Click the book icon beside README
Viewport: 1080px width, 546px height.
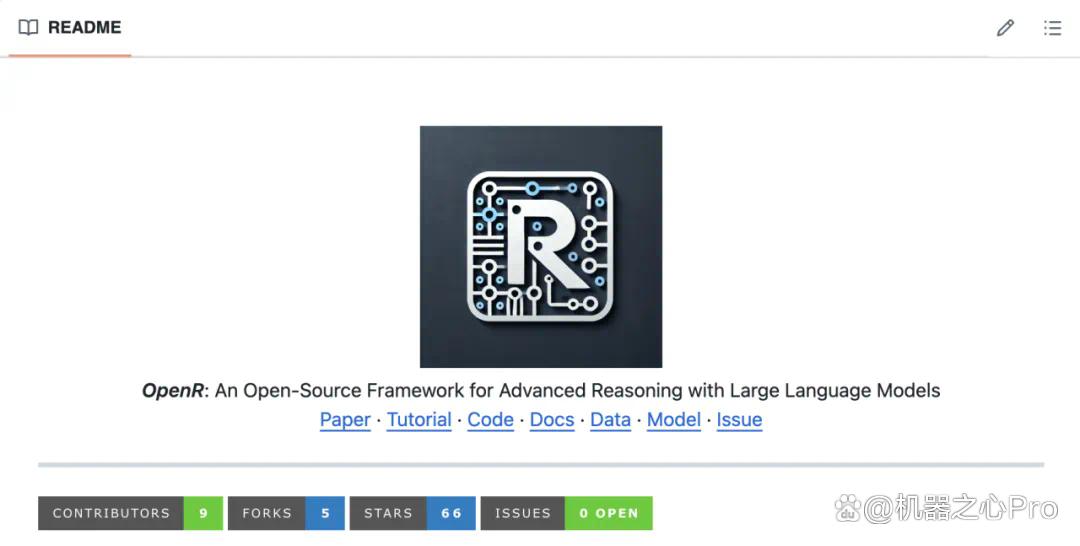(28, 28)
